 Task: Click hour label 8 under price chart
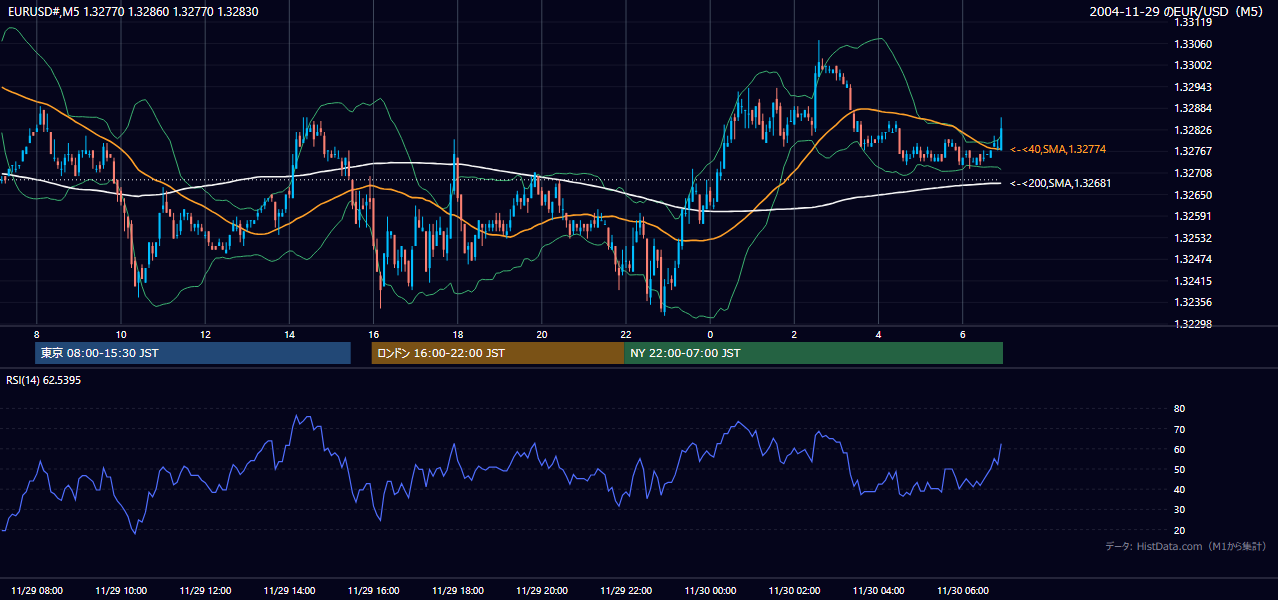[x=37, y=334]
